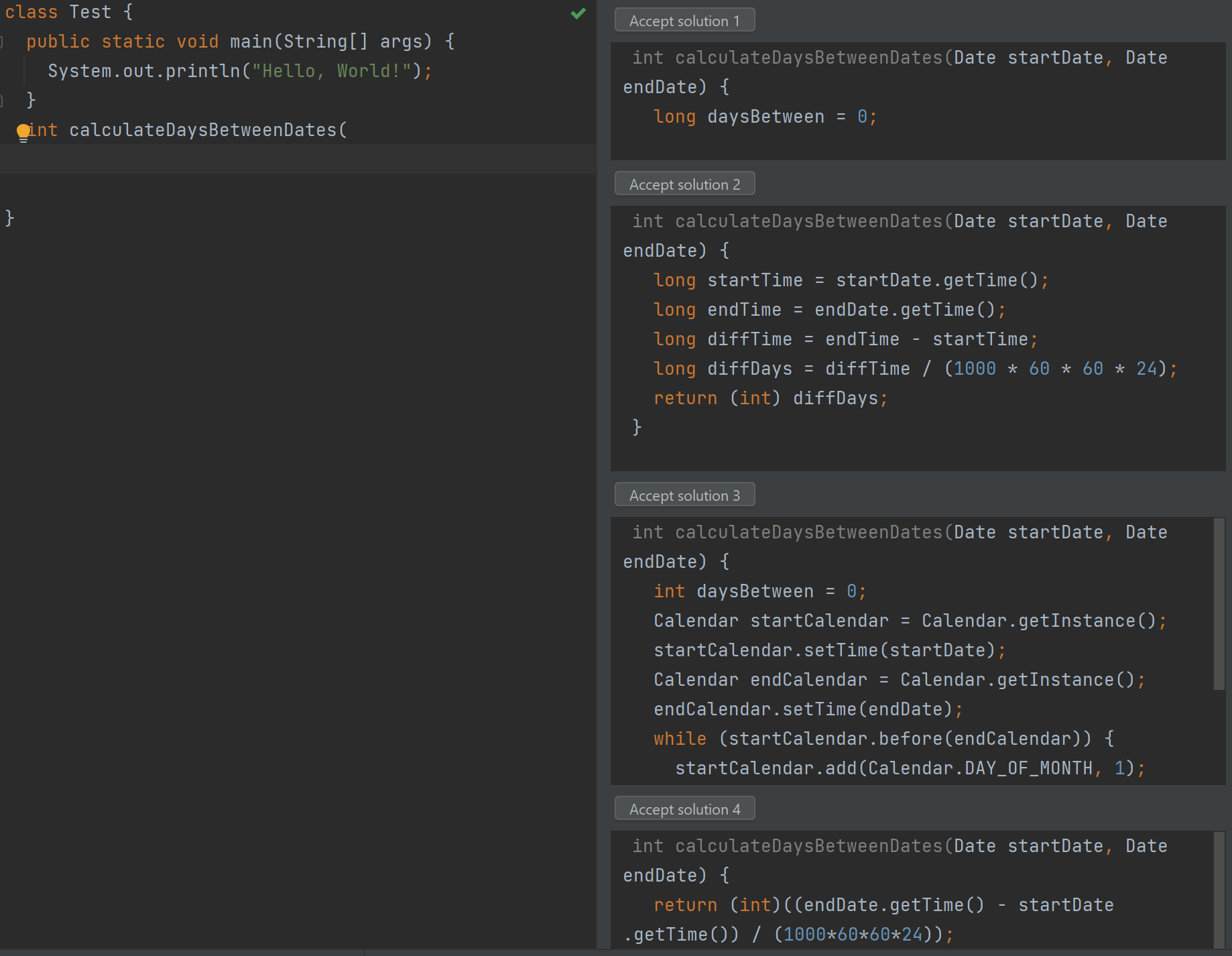Click 'int daysBetween = 0;' in solution 3

[760, 591]
